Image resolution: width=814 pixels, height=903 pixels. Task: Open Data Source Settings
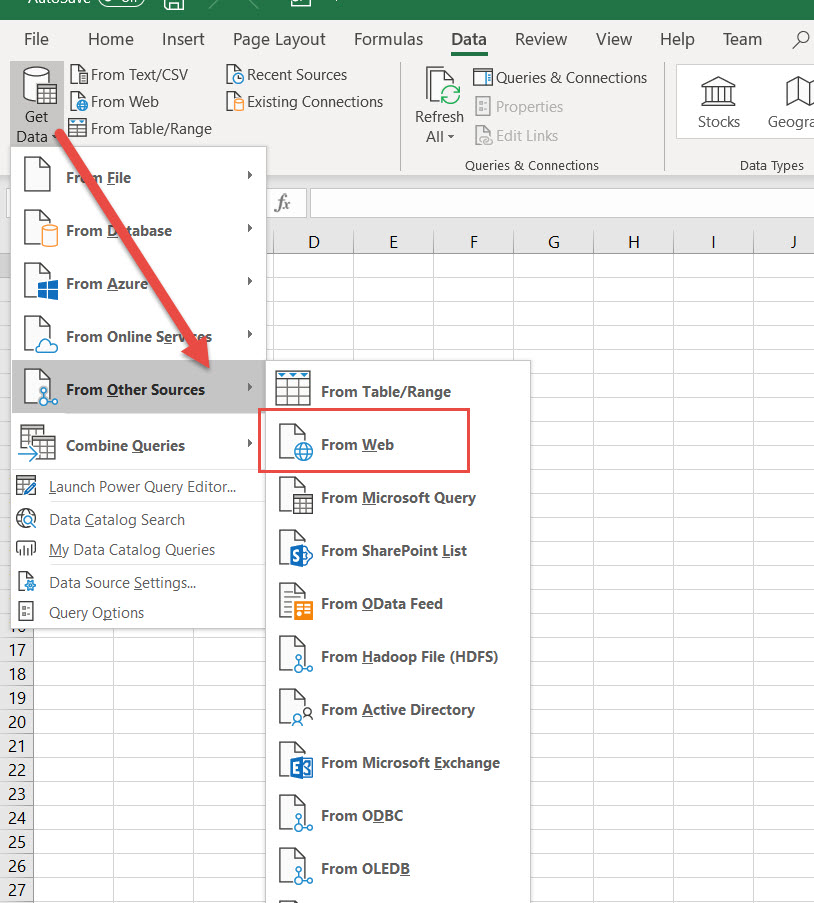[138, 583]
